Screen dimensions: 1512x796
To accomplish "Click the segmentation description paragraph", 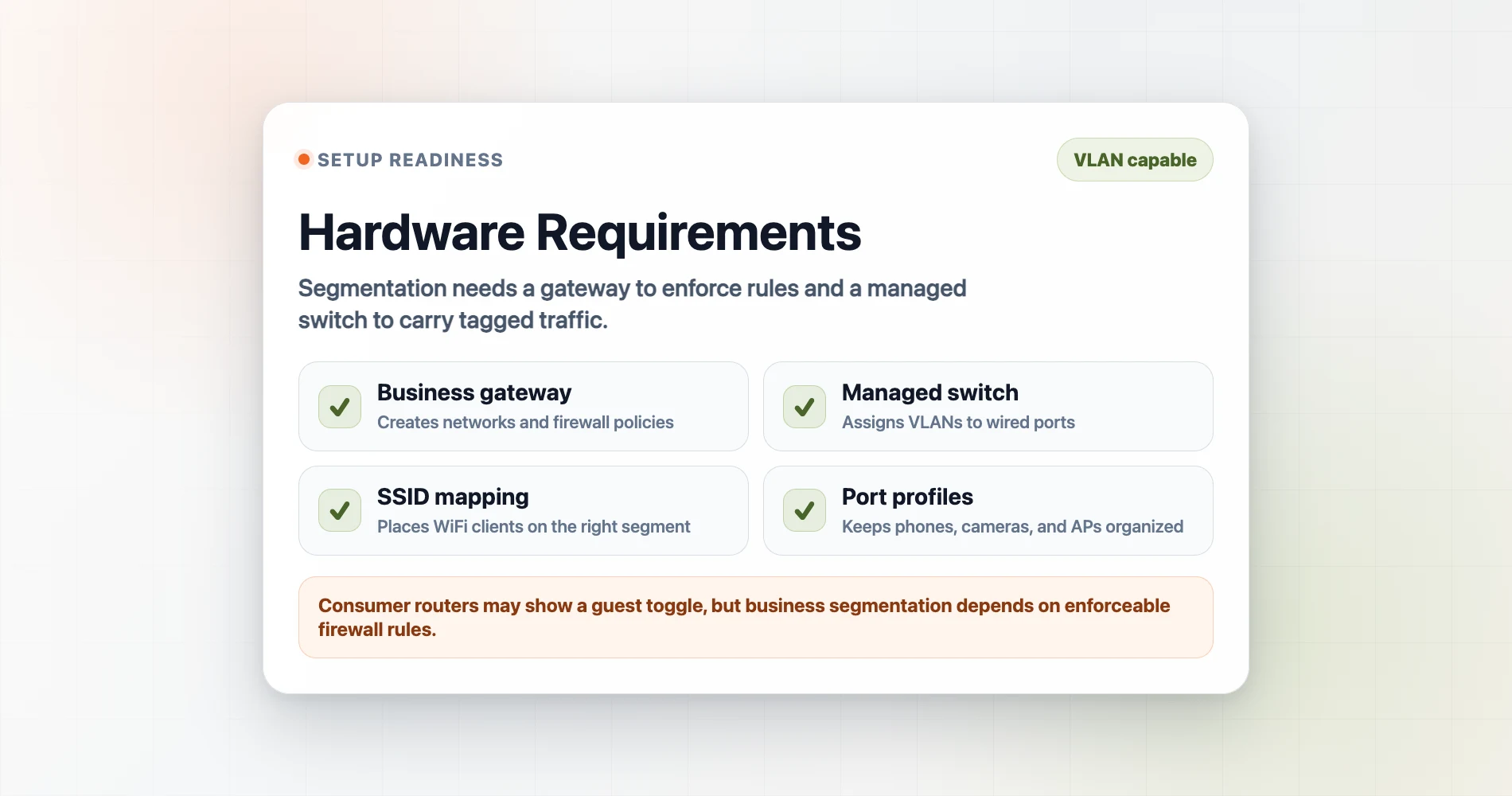I will tap(633, 304).
